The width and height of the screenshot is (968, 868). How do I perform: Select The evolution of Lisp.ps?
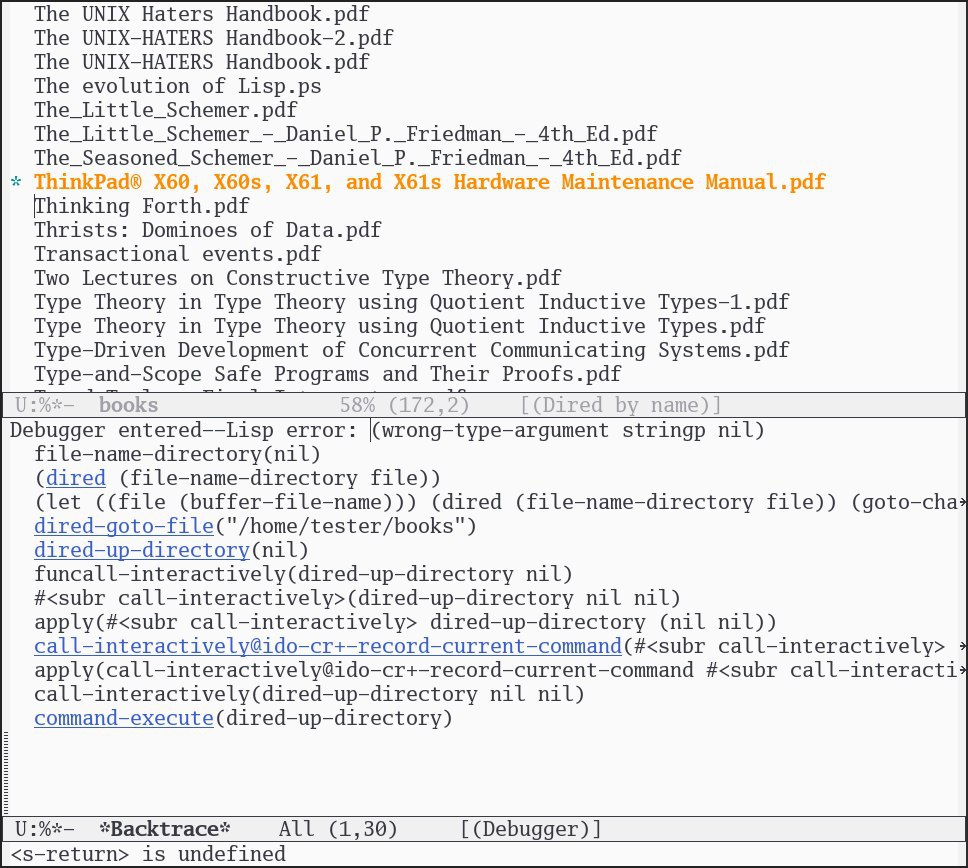178,86
